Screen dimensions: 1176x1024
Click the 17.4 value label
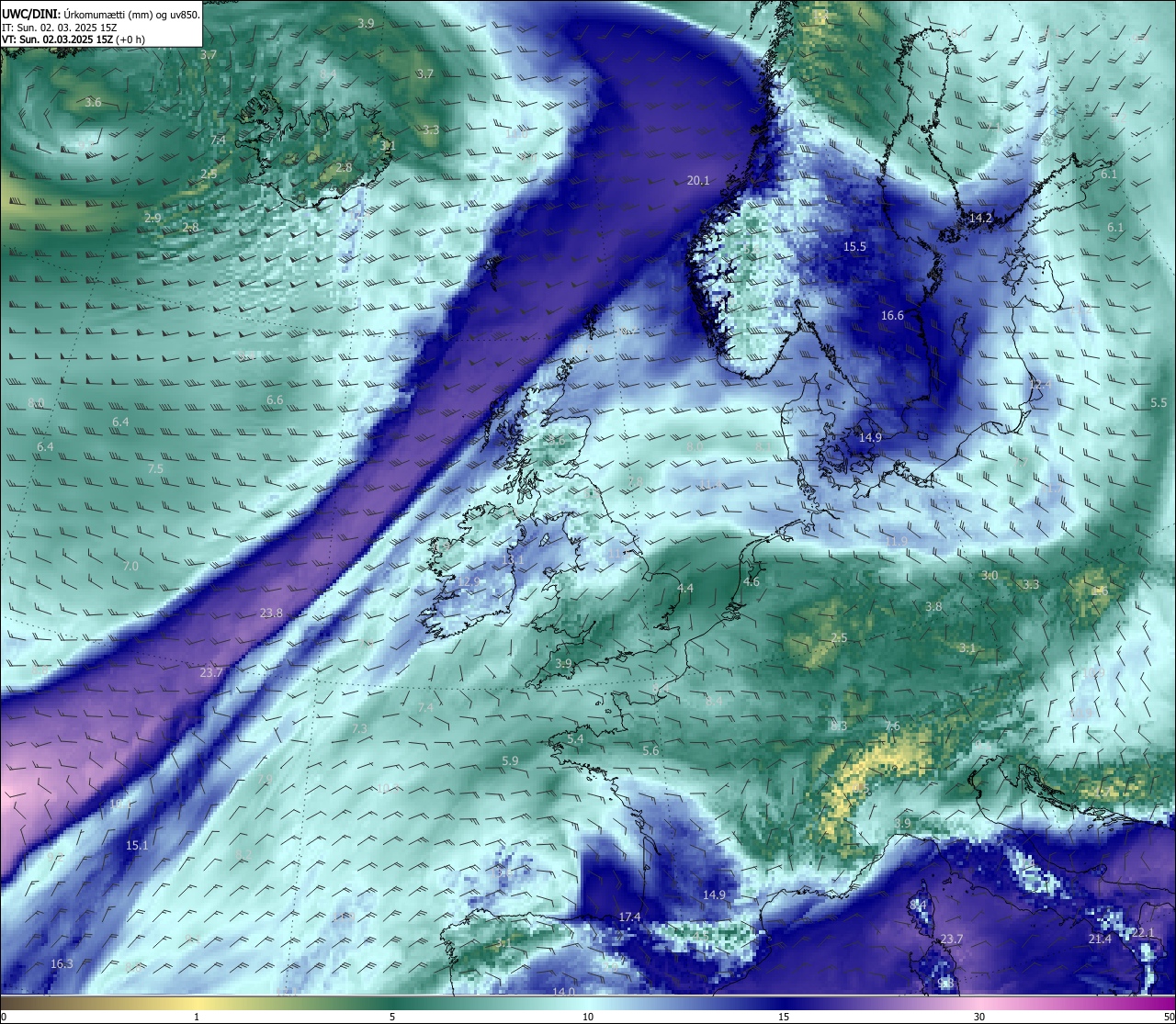point(629,917)
